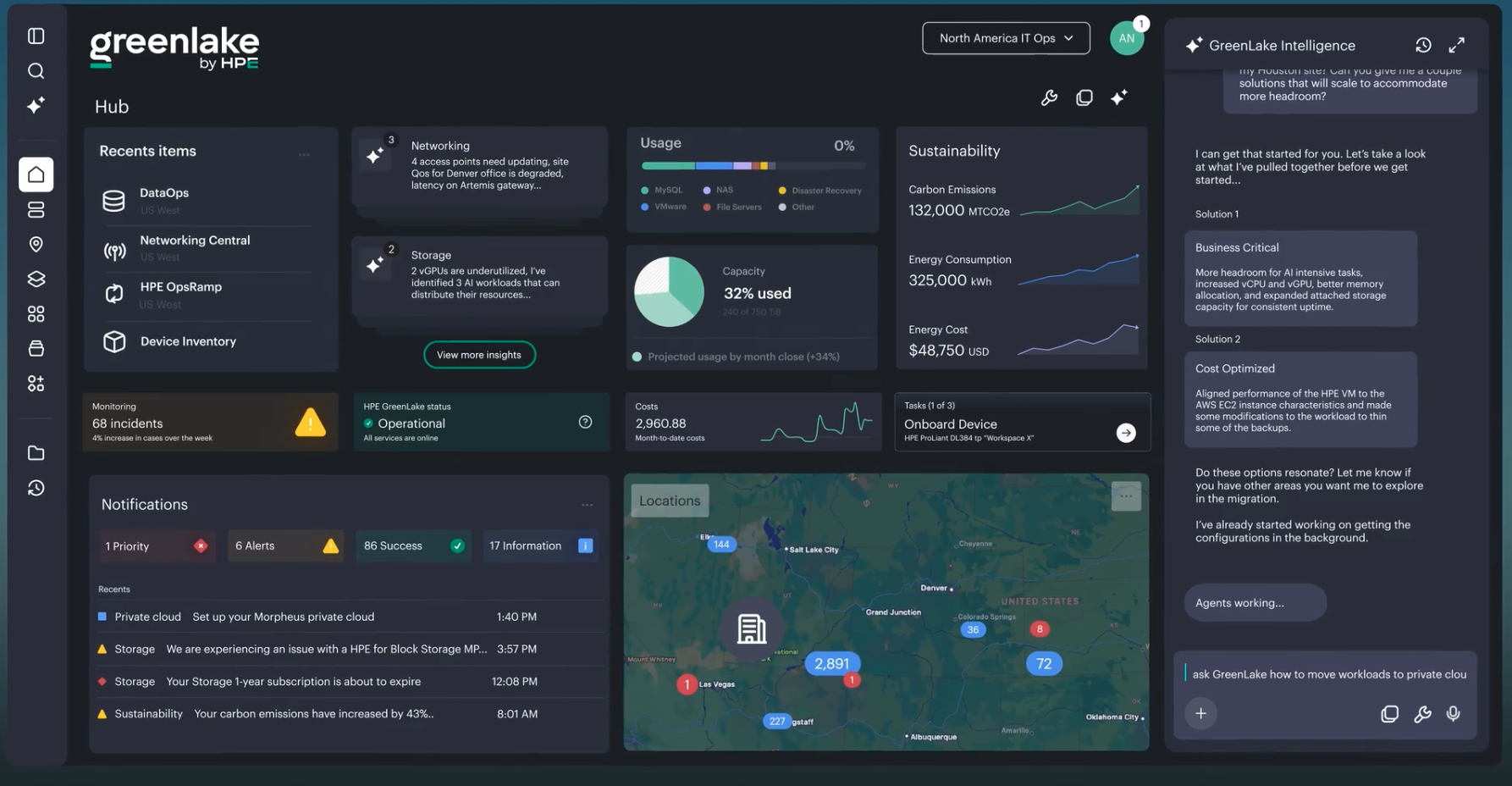Open AI sparkle icon in left sidebar
This screenshot has height=786, width=1512.
click(x=36, y=105)
